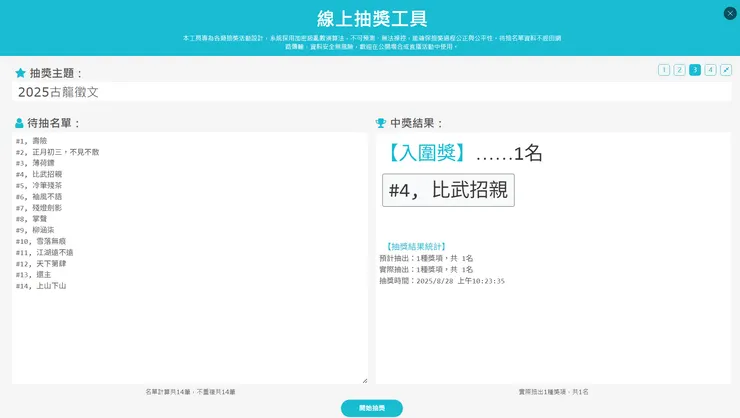Click row #7 in the waiting list
740x418 pixels.
pos(39,208)
